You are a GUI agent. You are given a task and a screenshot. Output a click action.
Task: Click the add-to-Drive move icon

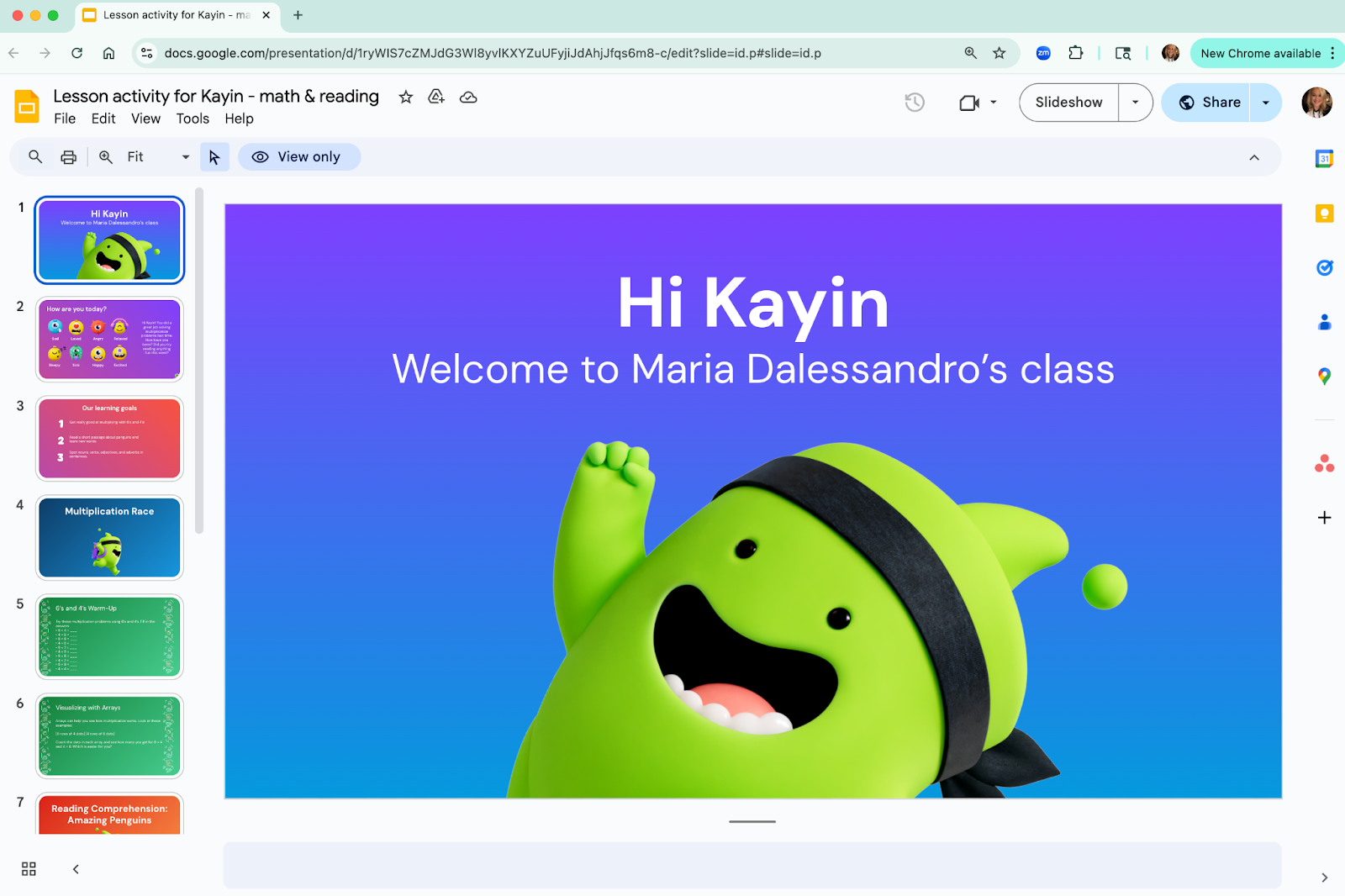tap(436, 98)
